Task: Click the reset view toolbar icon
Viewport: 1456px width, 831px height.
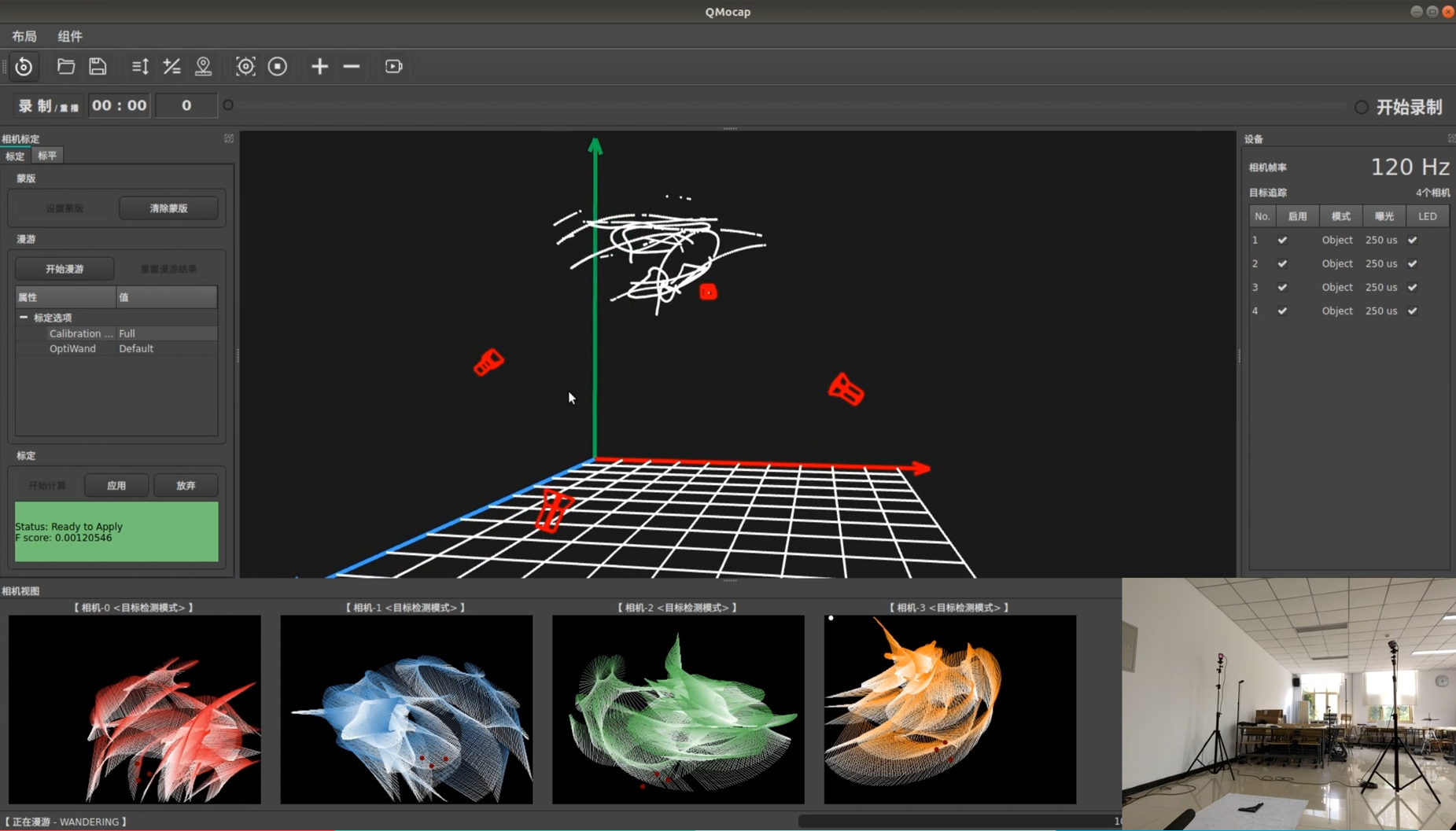Action: pos(24,66)
